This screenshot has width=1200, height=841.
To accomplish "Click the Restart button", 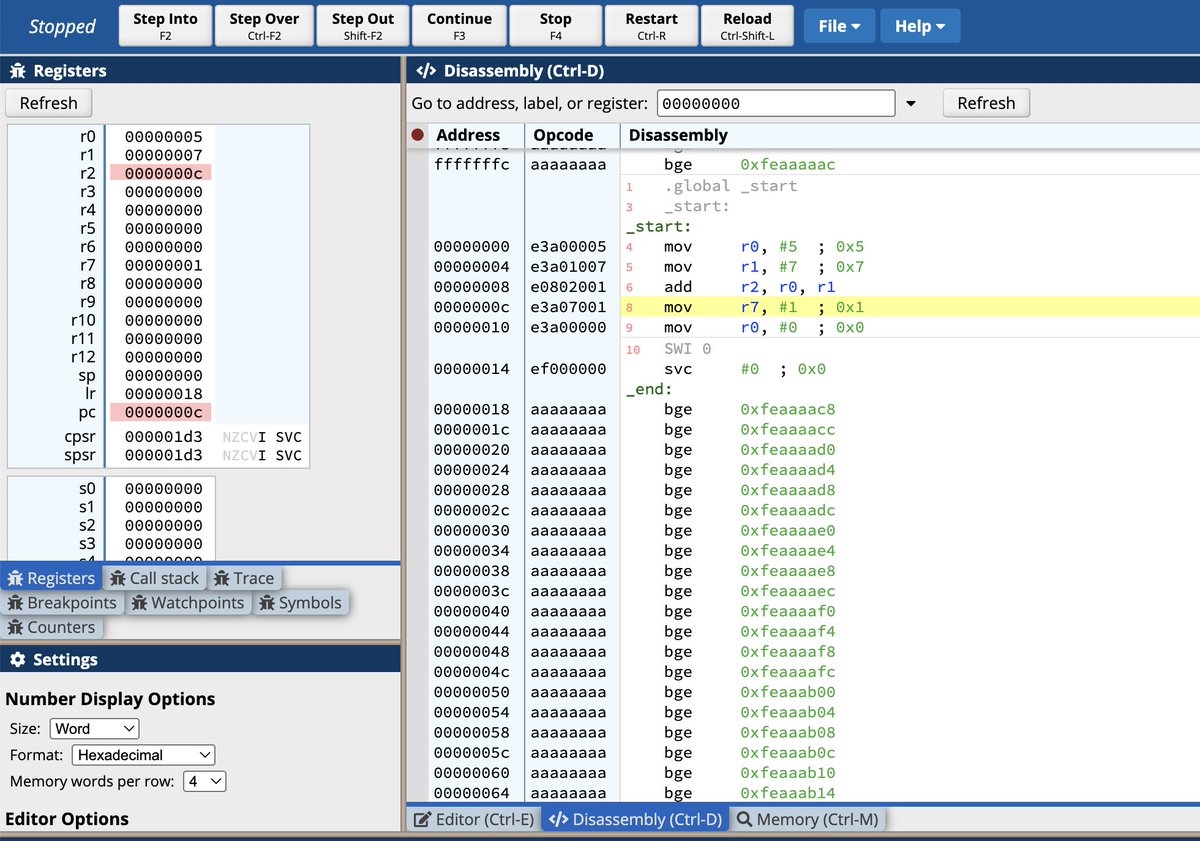I will [x=652, y=26].
